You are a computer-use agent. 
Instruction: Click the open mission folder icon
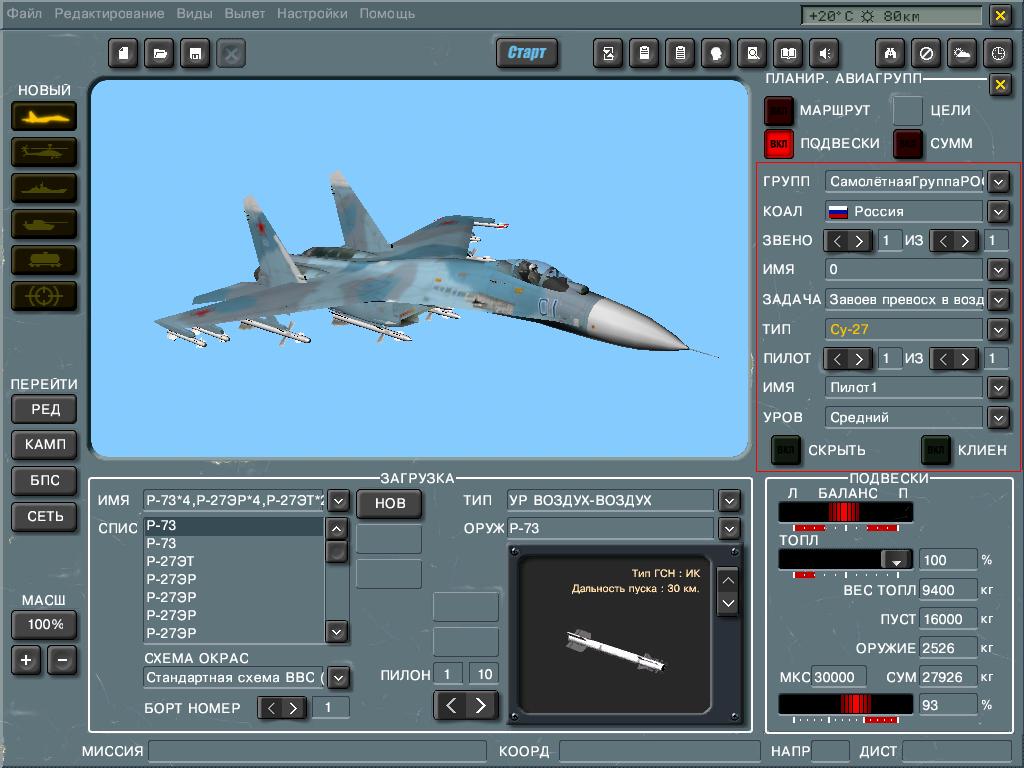tap(159, 54)
